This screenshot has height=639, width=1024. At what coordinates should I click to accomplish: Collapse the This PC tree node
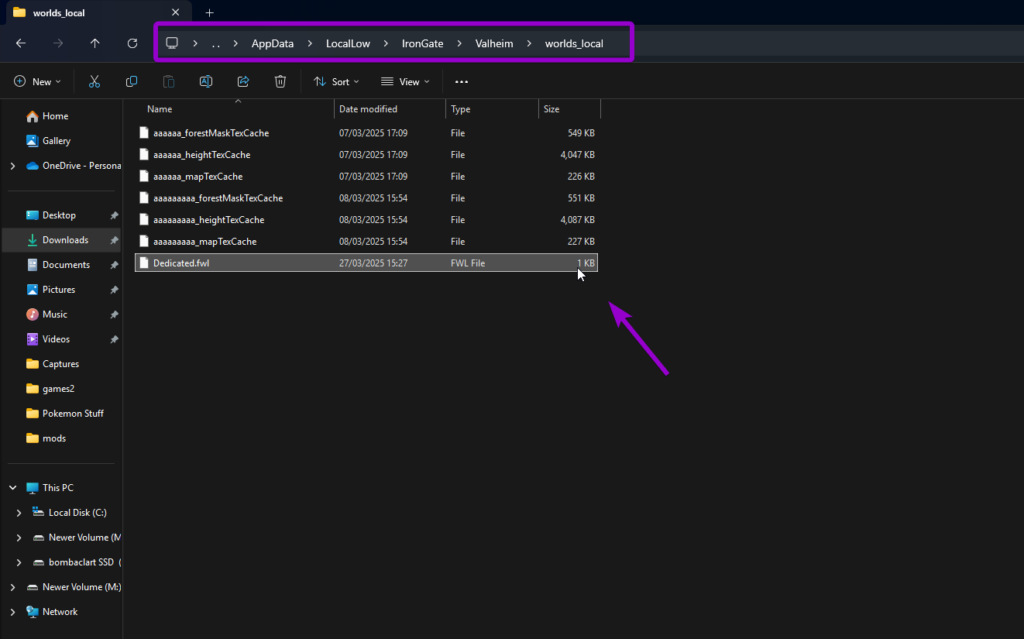point(12,487)
